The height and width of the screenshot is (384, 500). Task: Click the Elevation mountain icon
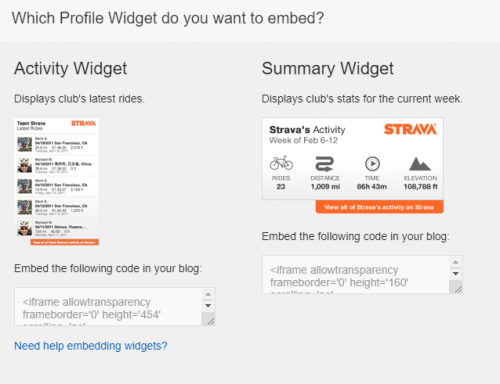420,164
